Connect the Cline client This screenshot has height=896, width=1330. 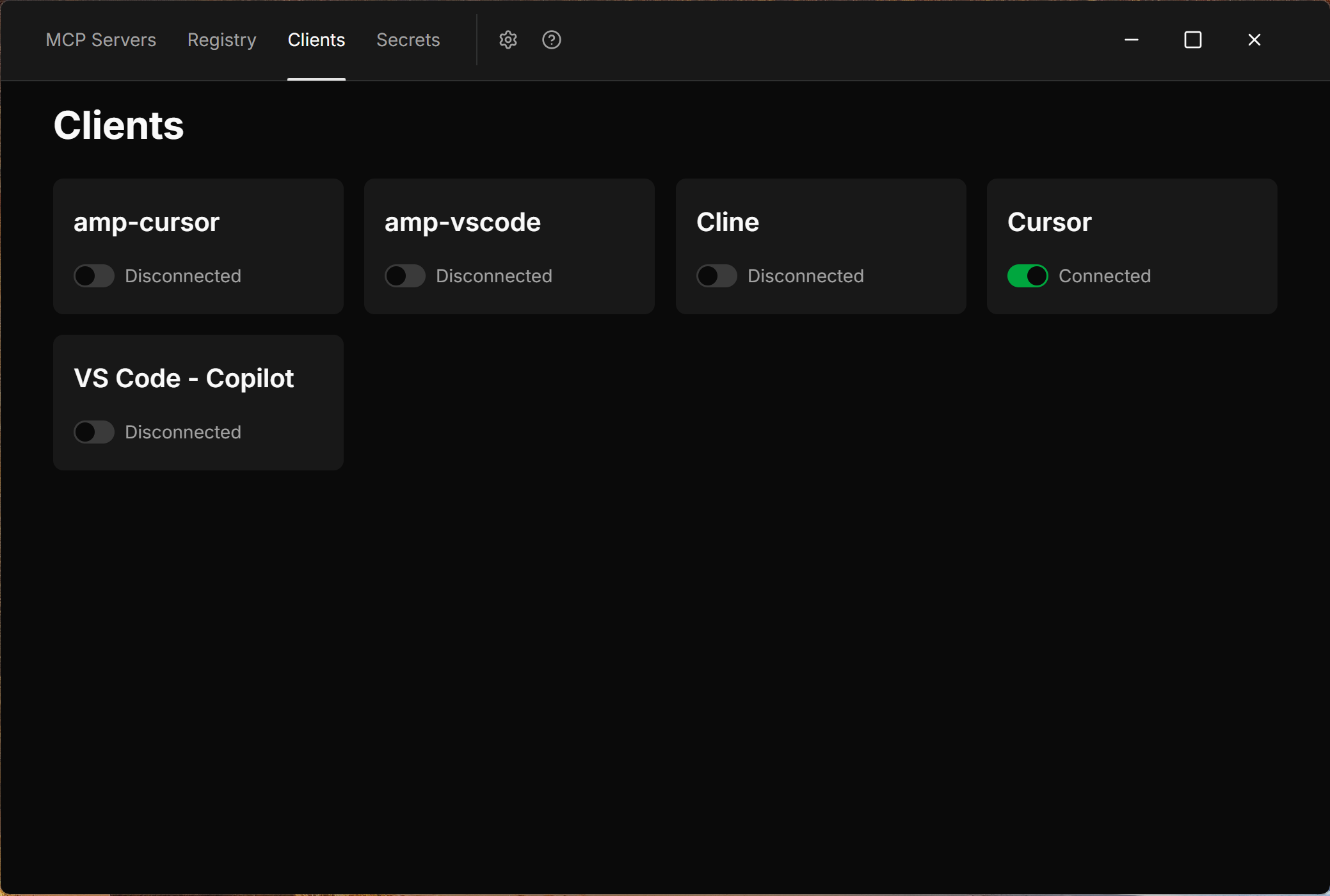pos(716,276)
